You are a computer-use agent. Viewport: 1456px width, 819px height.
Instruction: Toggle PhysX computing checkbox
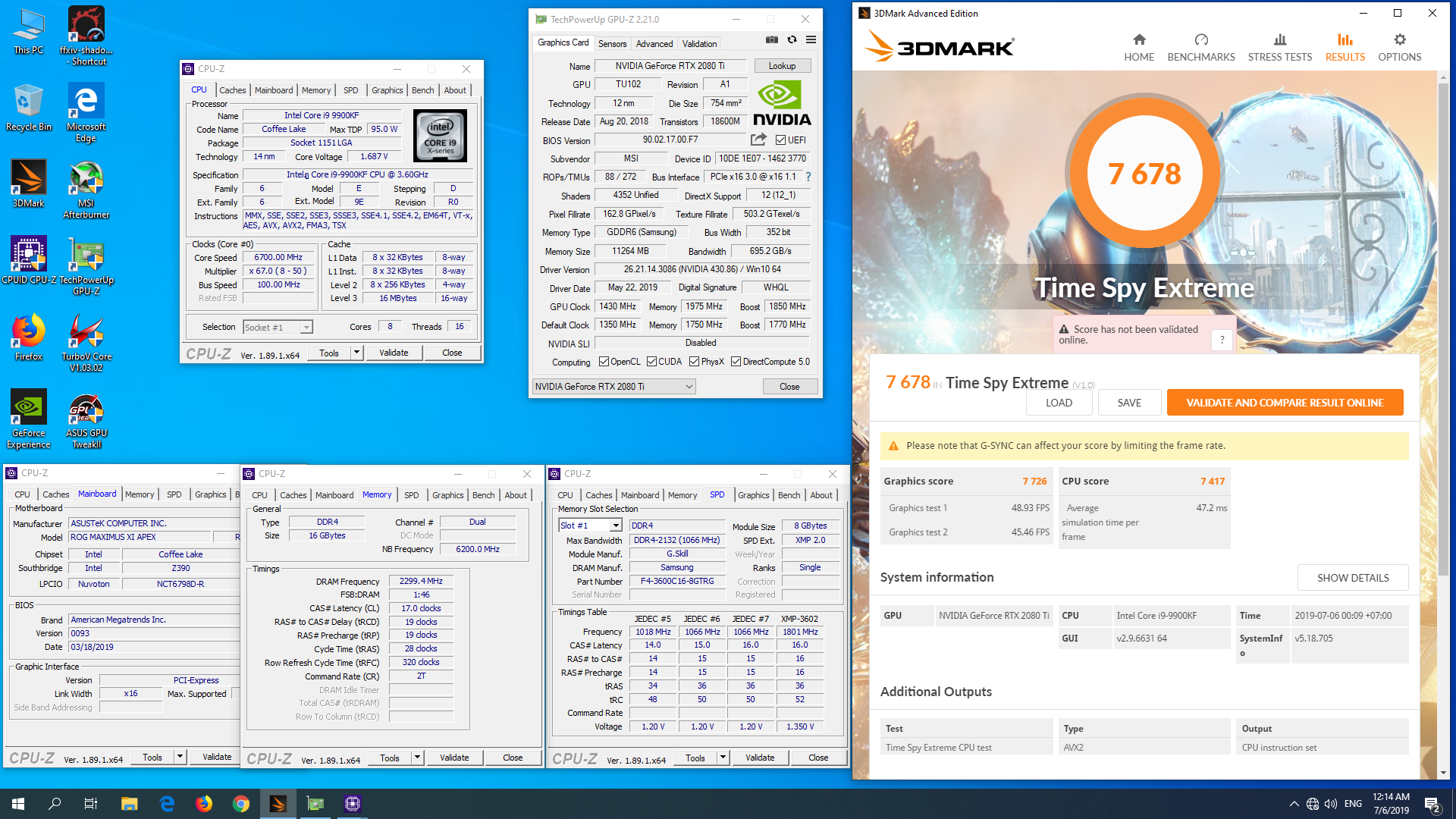coord(694,362)
